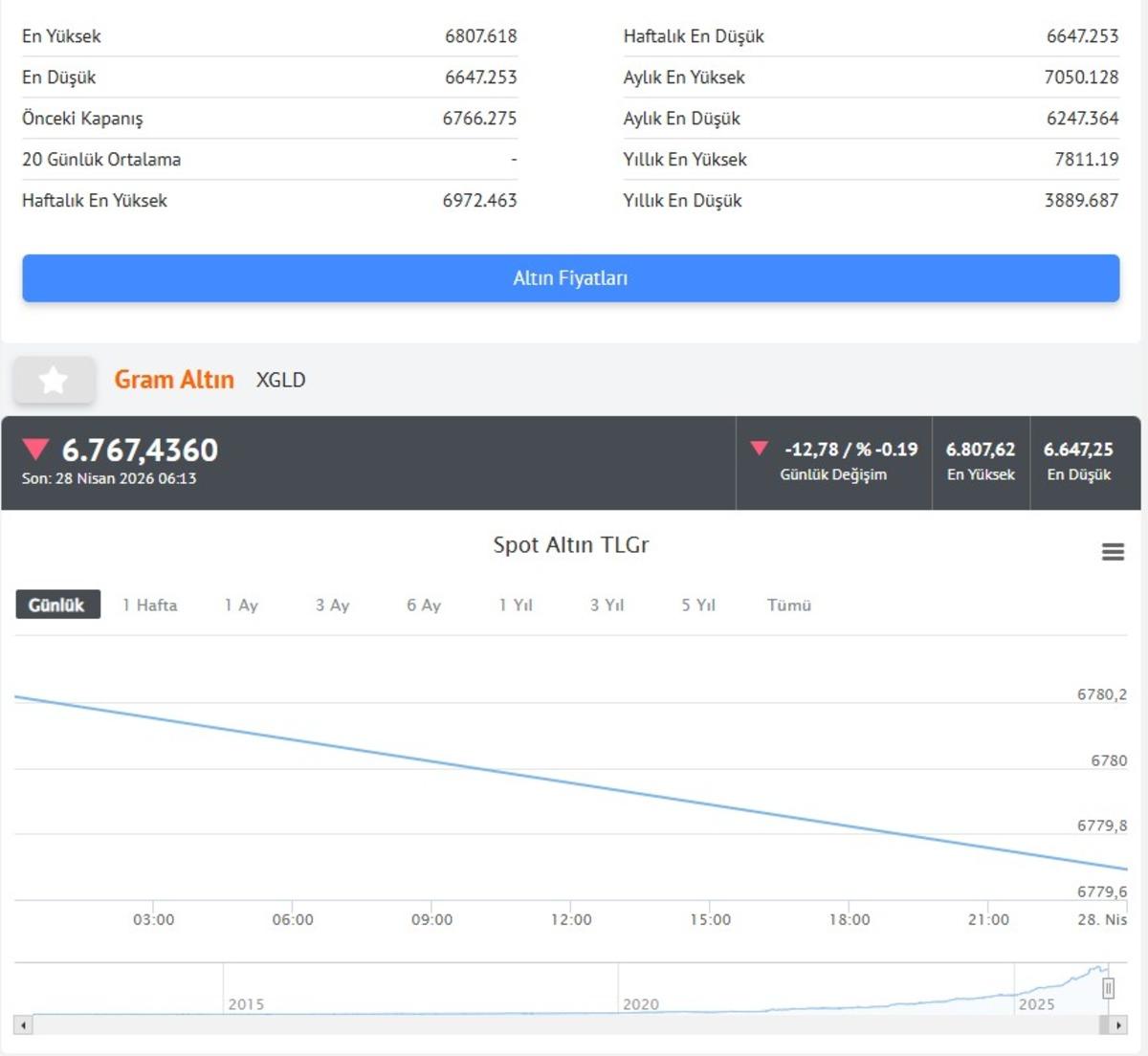
Task: Click the navigator range handle
Action: (1108, 988)
